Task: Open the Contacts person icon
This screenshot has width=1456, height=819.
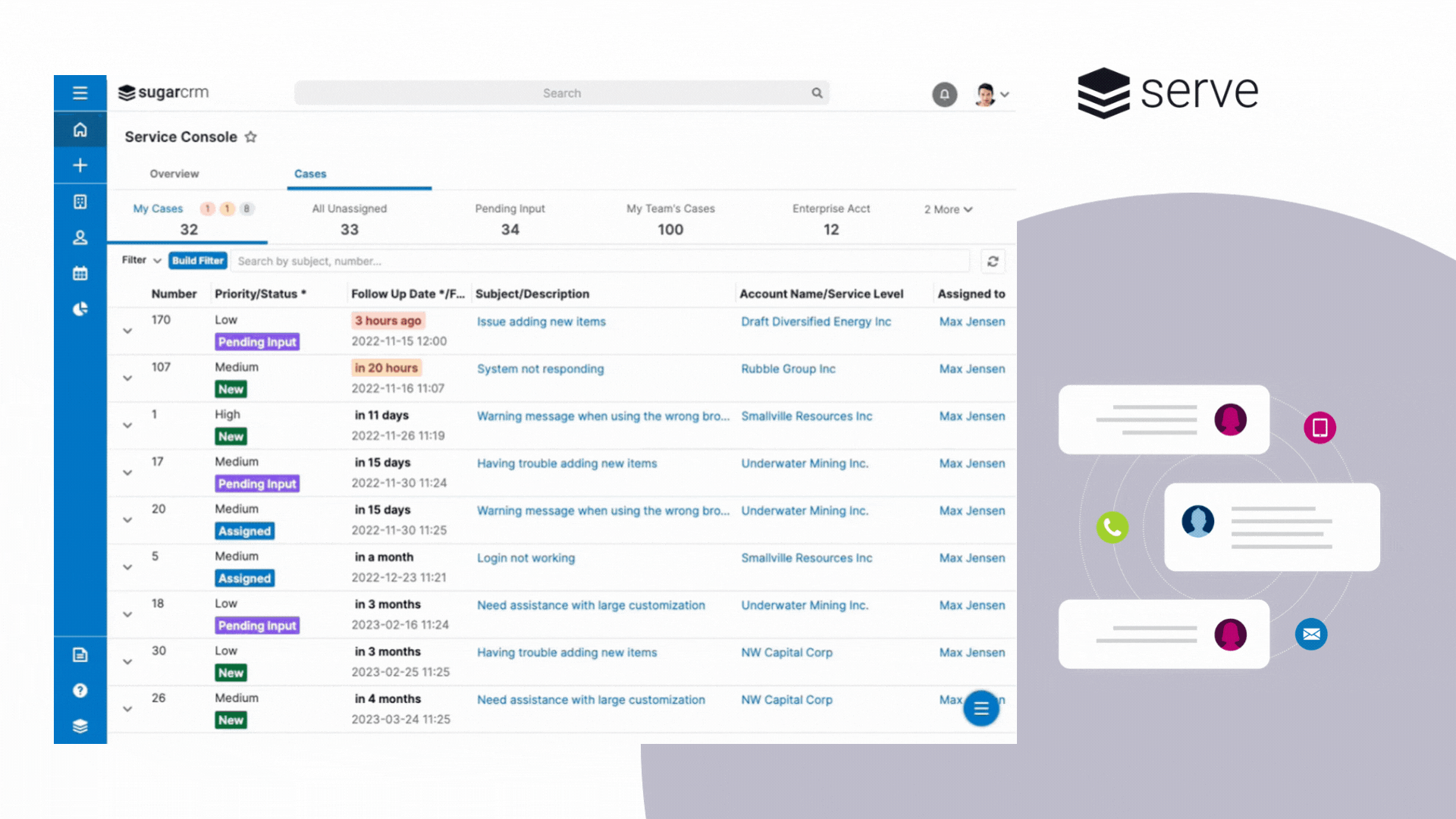Action: click(80, 237)
